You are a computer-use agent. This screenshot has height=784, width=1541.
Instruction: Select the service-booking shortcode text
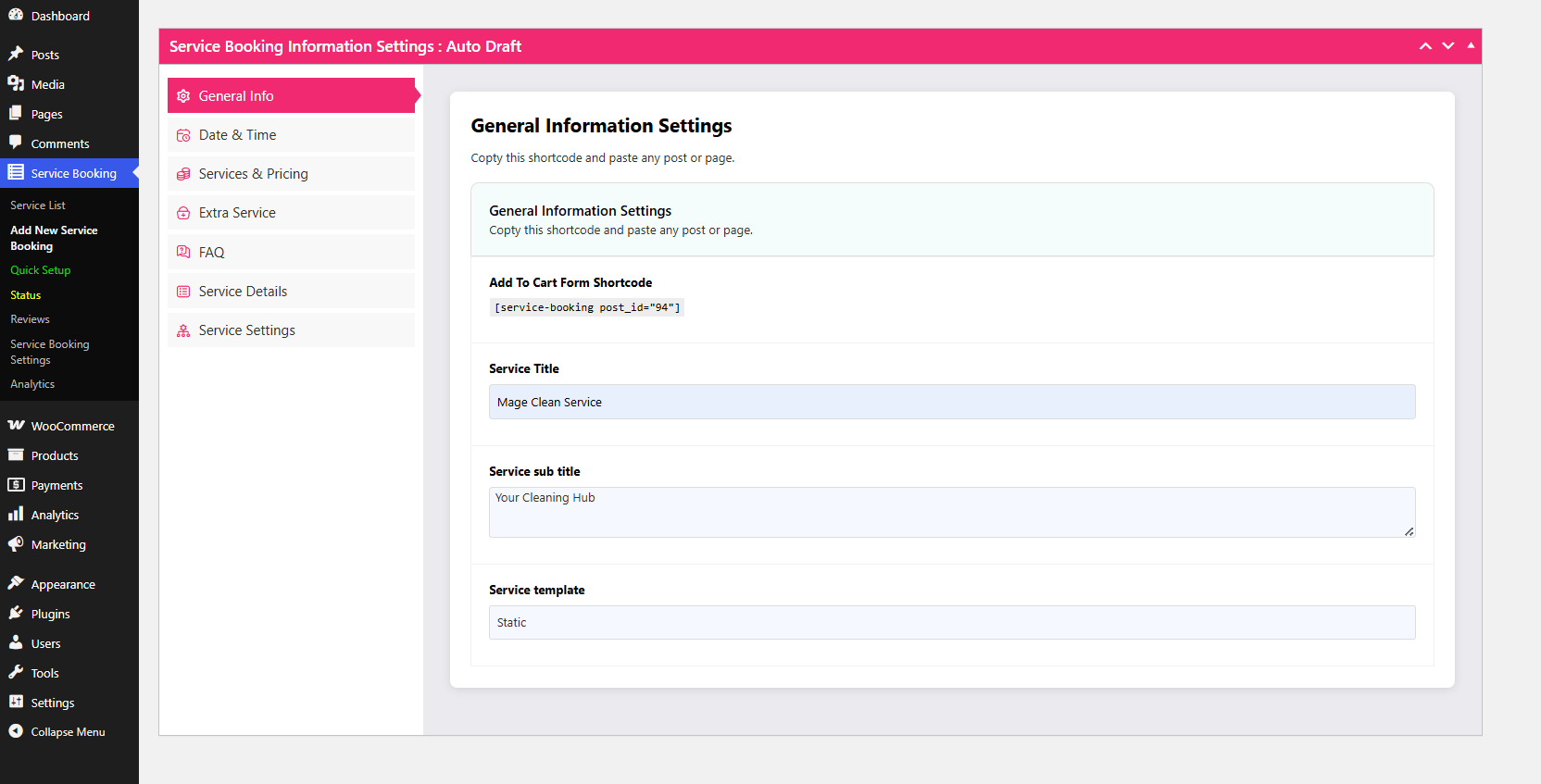587,307
